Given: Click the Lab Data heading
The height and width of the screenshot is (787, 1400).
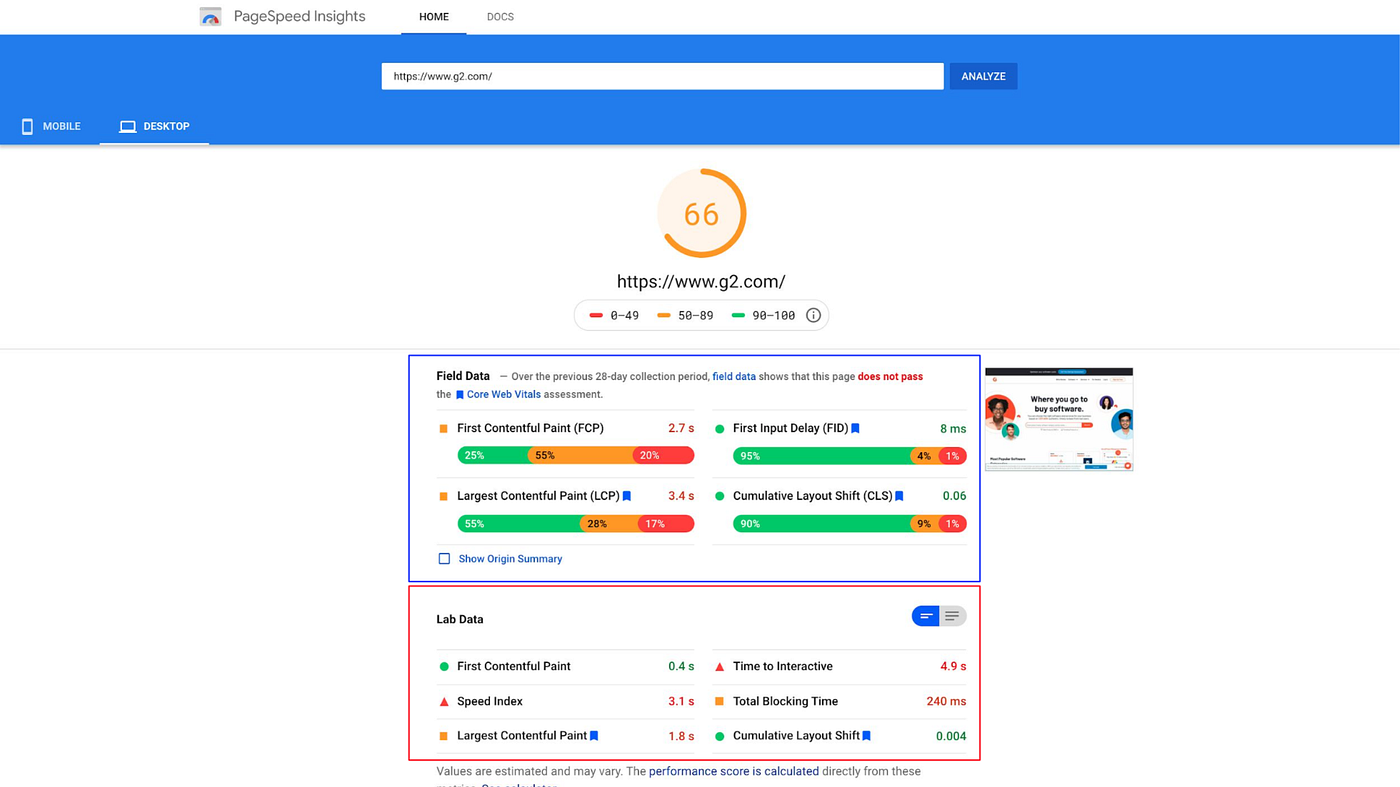Looking at the screenshot, I should (460, 619).
